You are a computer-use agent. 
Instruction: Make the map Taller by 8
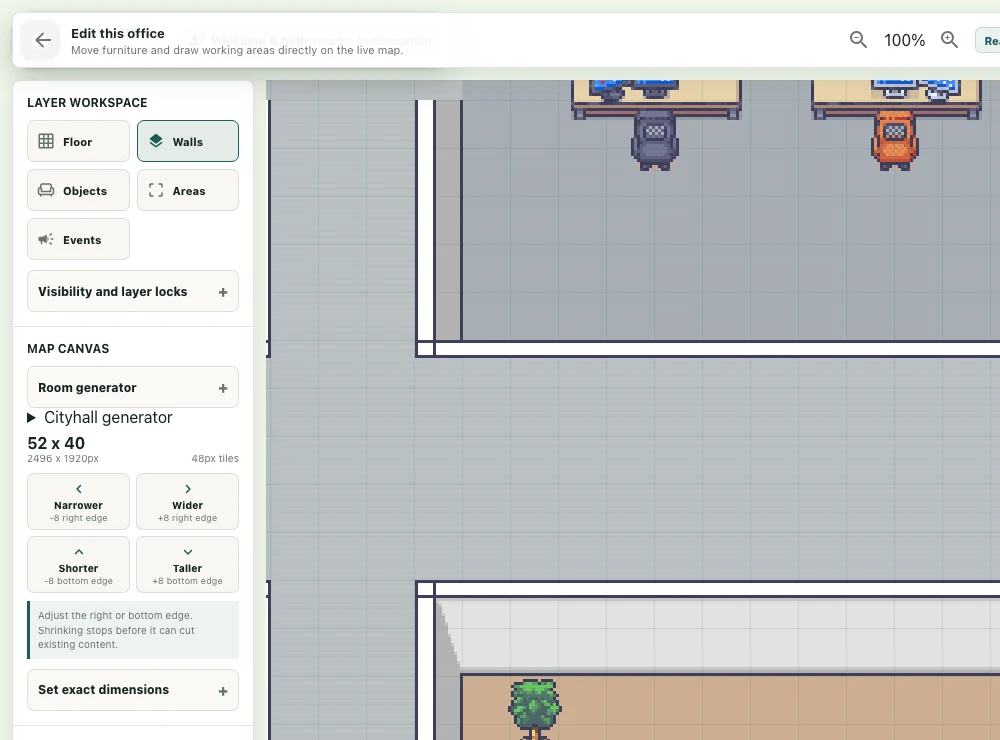[188, 565]
